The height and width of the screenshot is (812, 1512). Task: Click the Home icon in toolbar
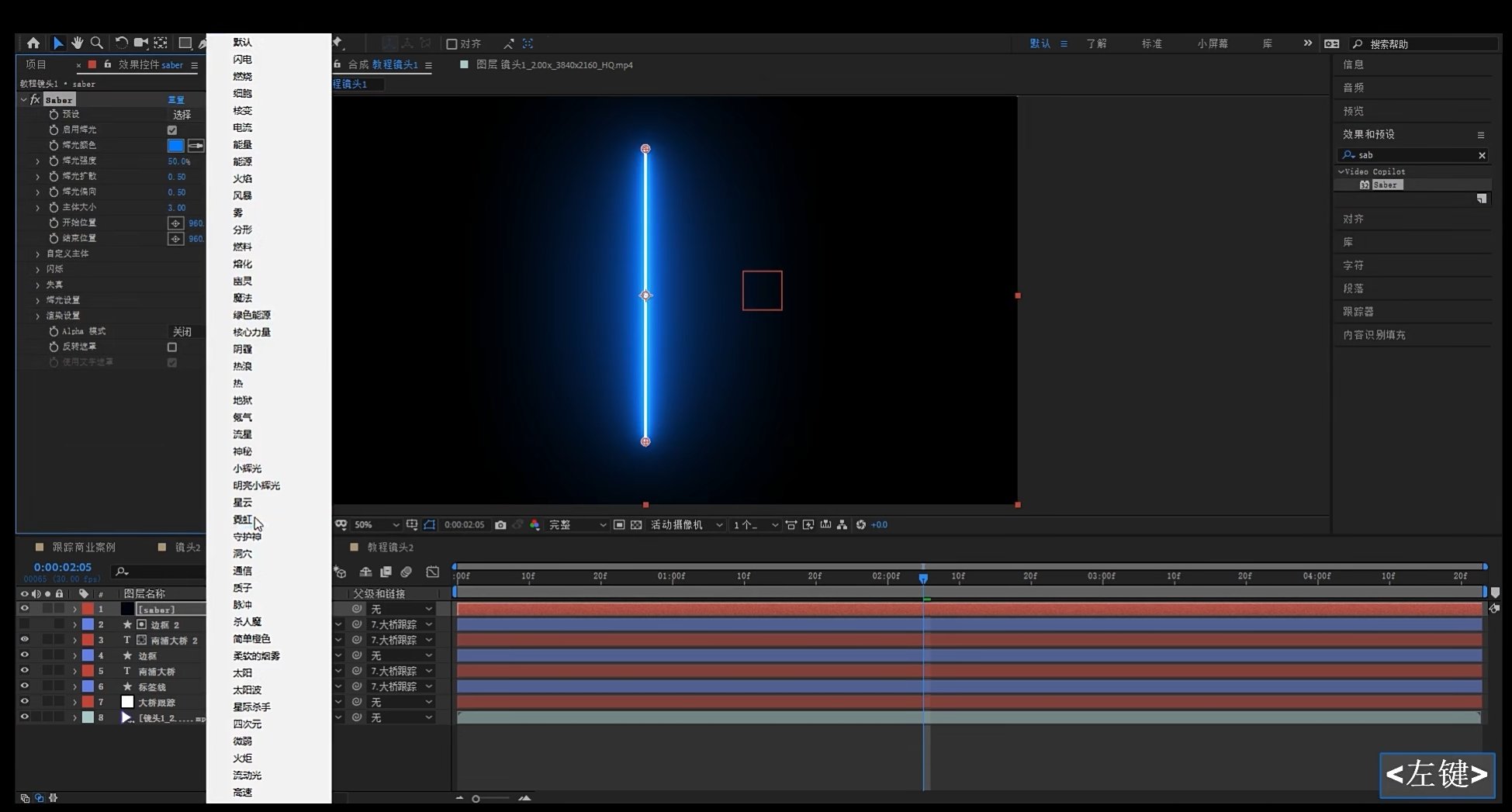tap(33, 43)
